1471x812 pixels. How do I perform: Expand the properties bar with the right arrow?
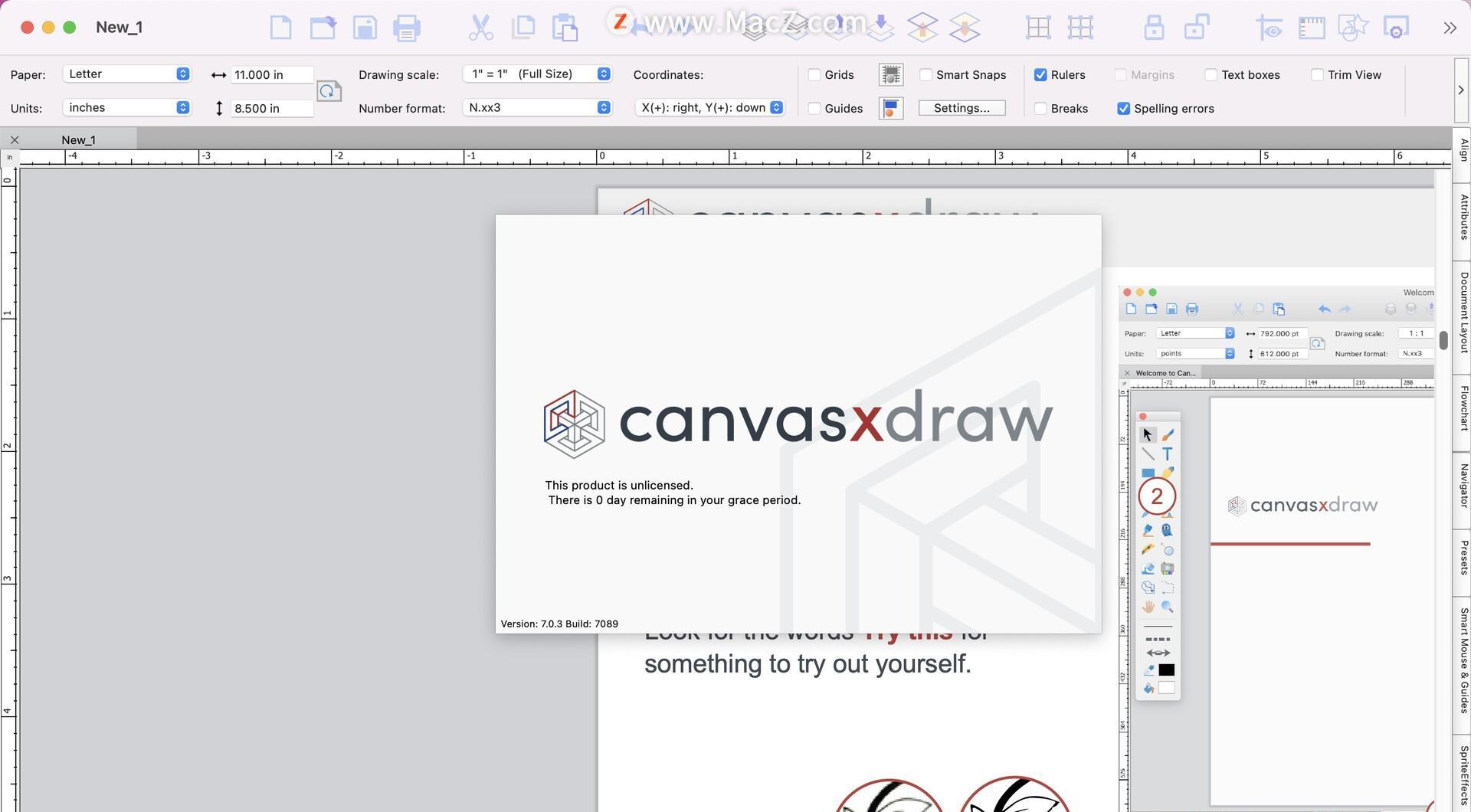coord(1461,90)
